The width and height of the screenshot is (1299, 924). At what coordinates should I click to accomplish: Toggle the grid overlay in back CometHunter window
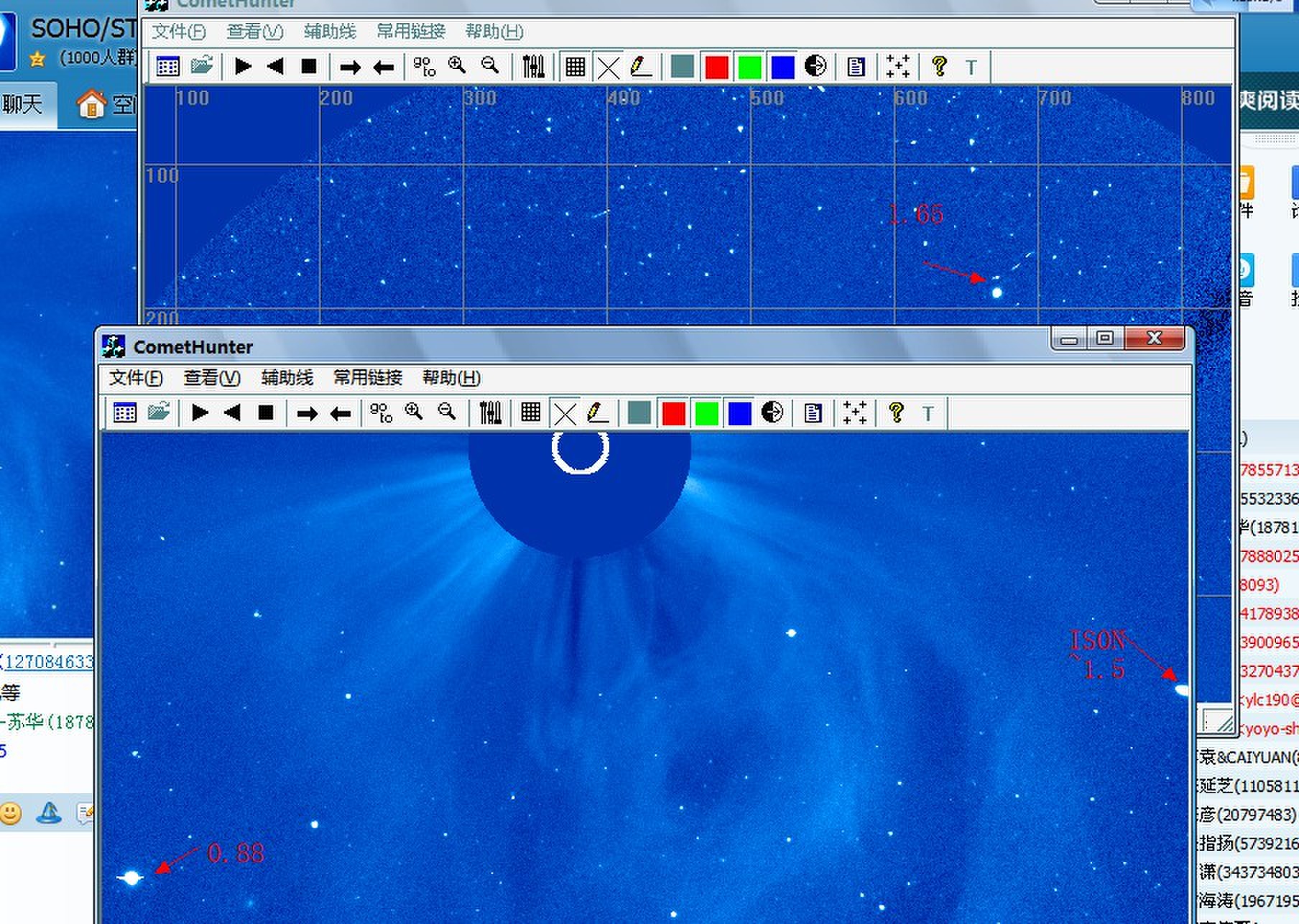(575, 67)
